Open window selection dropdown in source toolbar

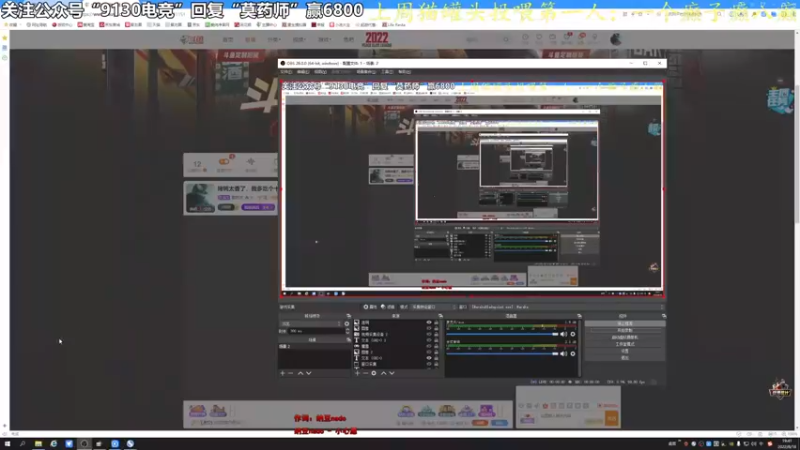coord(567,307)
